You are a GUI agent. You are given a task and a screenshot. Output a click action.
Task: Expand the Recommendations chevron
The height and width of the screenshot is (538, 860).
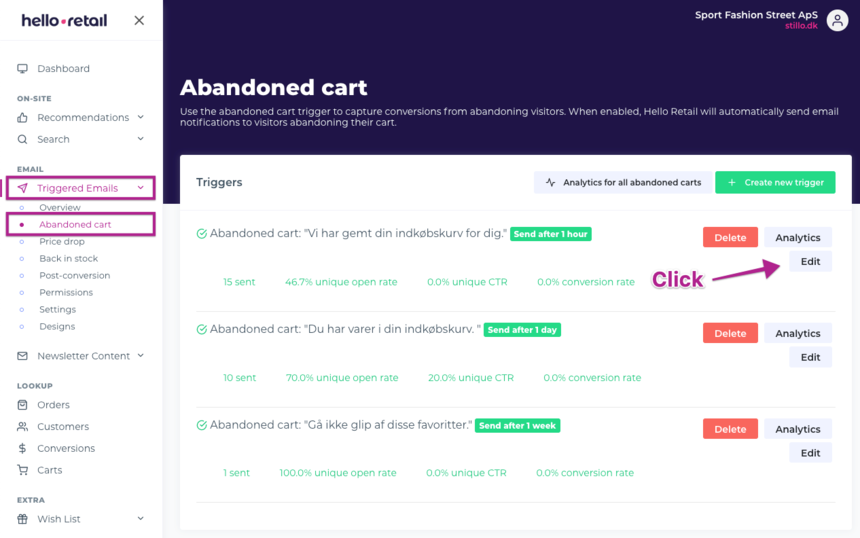click(141, 118)
